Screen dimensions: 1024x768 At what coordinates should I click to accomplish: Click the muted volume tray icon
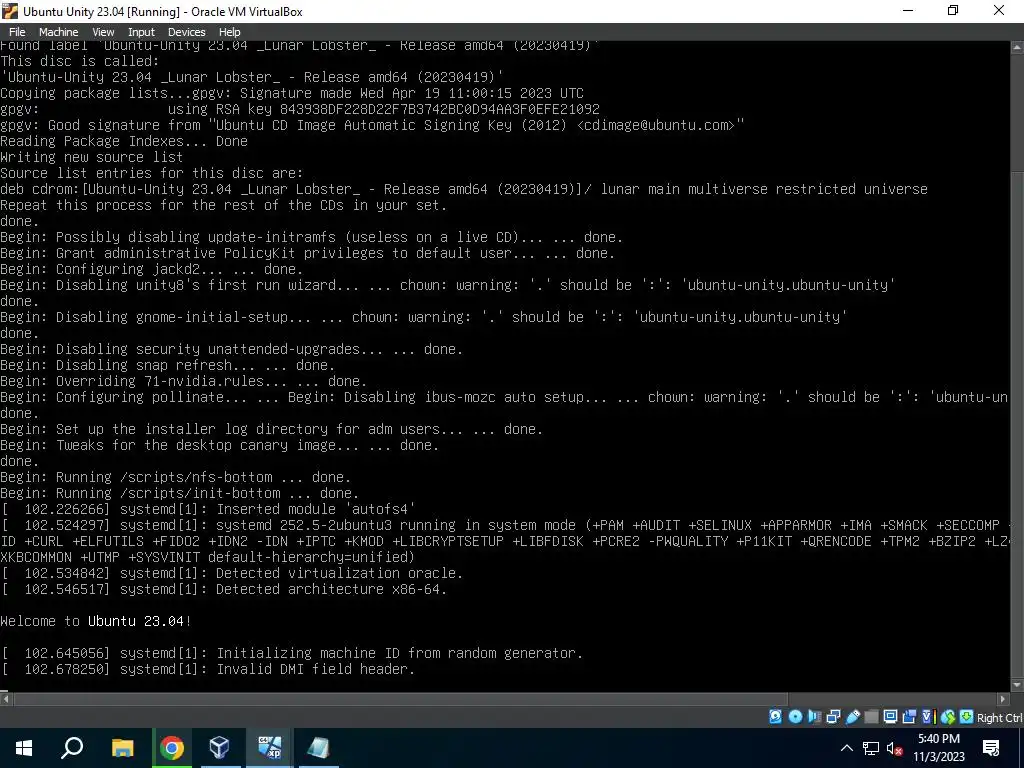click(895, 749)
